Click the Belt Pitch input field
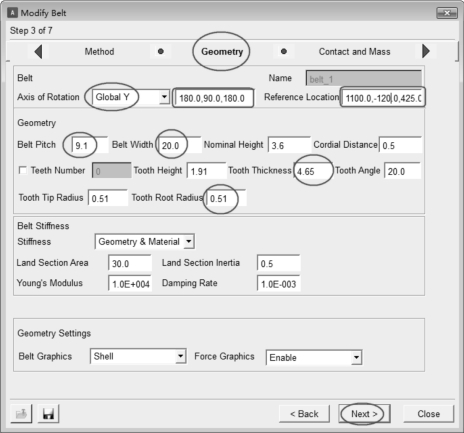This screenshot has width=464, height=433. tap(90, 145)
